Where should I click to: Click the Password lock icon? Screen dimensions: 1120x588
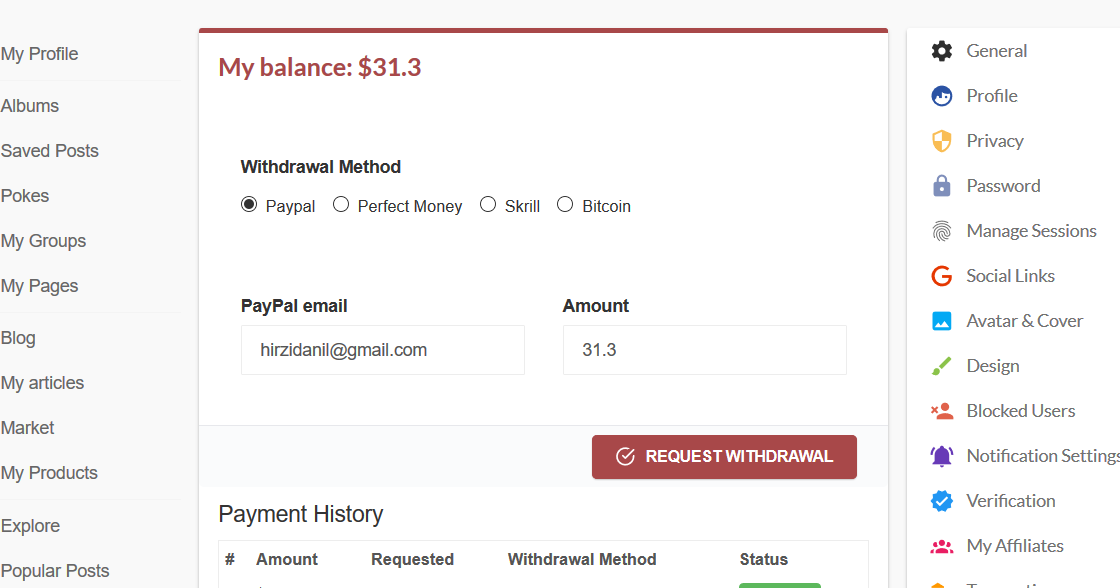[942, 186]
